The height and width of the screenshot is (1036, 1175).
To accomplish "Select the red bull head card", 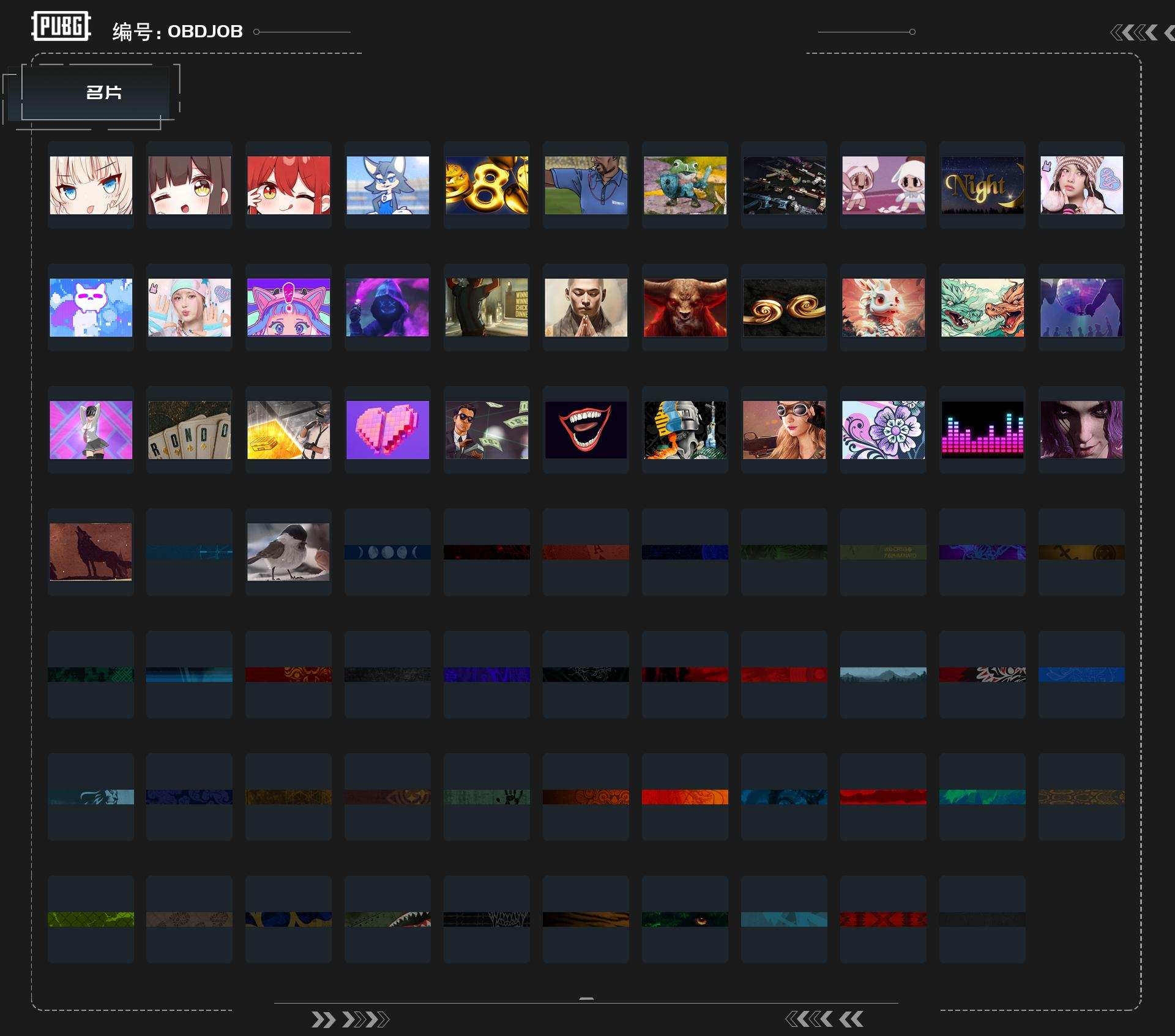I will 685,307.
